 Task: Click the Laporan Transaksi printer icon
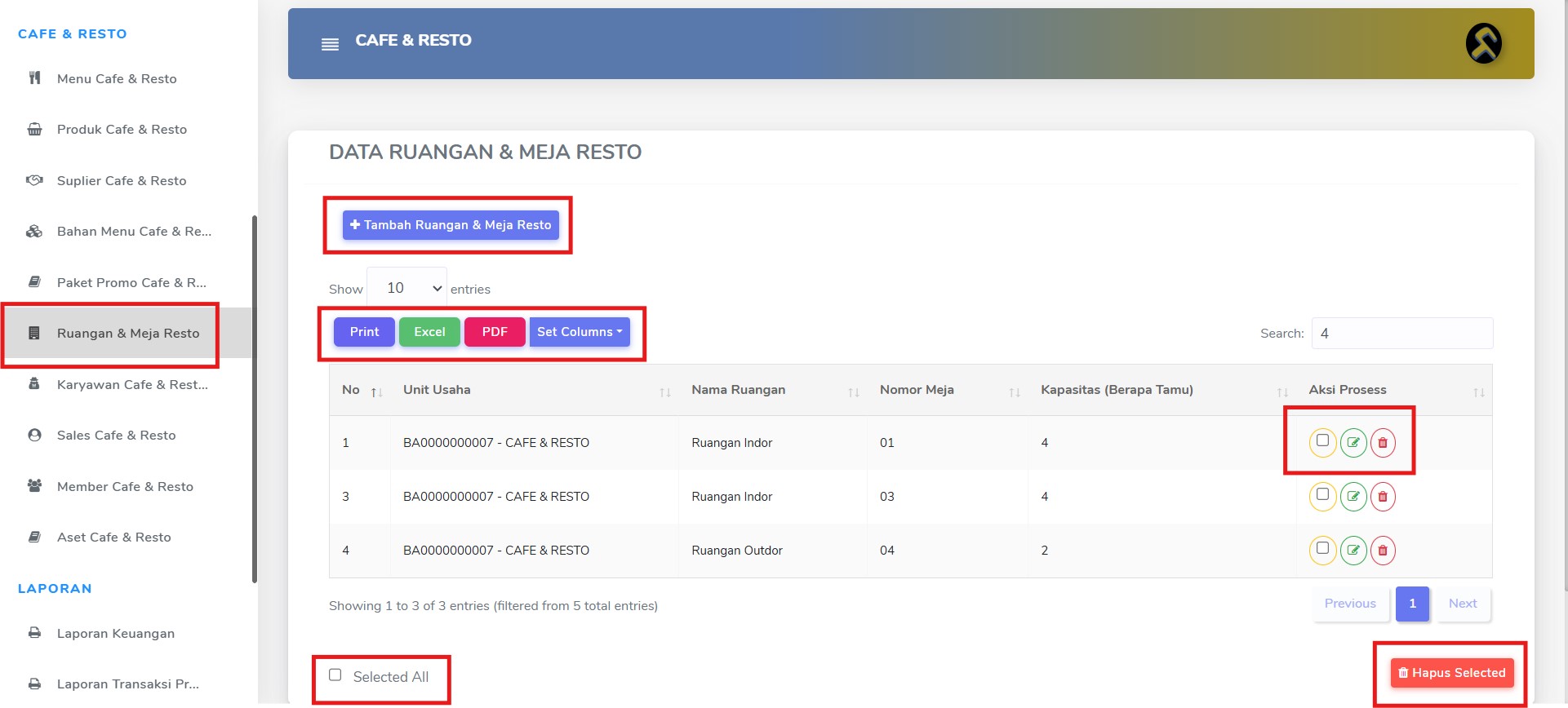pos(34,684)
